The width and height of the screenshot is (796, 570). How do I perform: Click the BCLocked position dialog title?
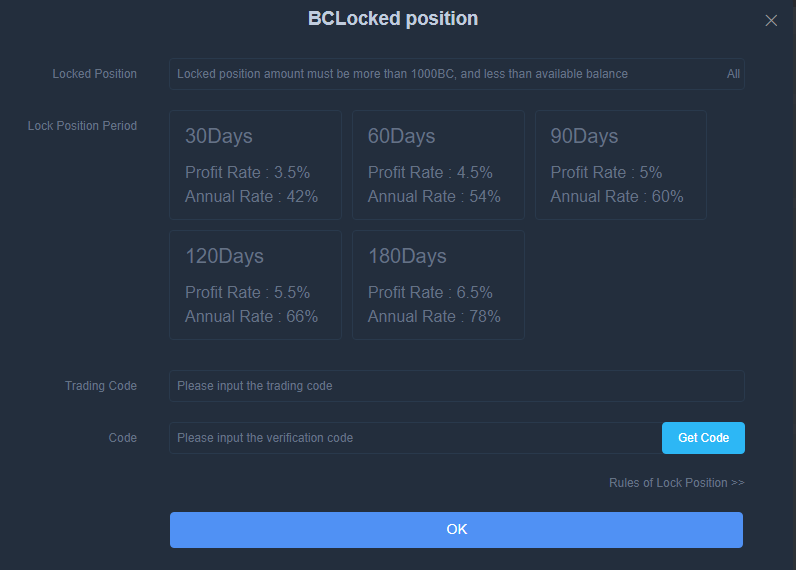point(393,19)
